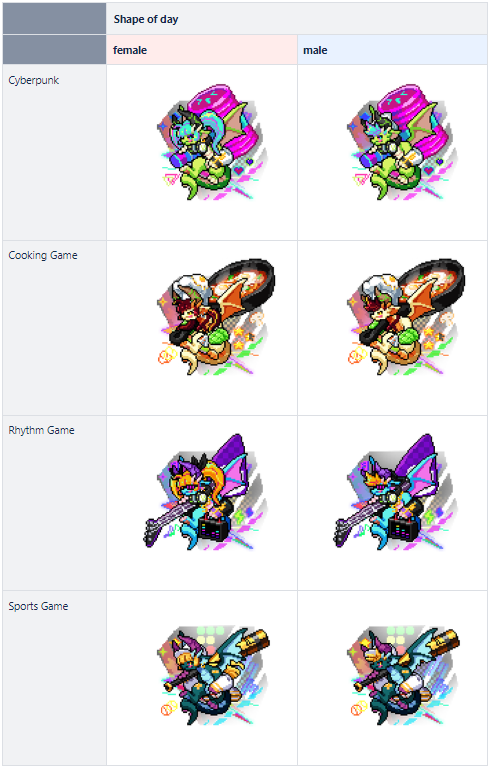
Task: Click the Shape of day header
Action: pos(146,19)
